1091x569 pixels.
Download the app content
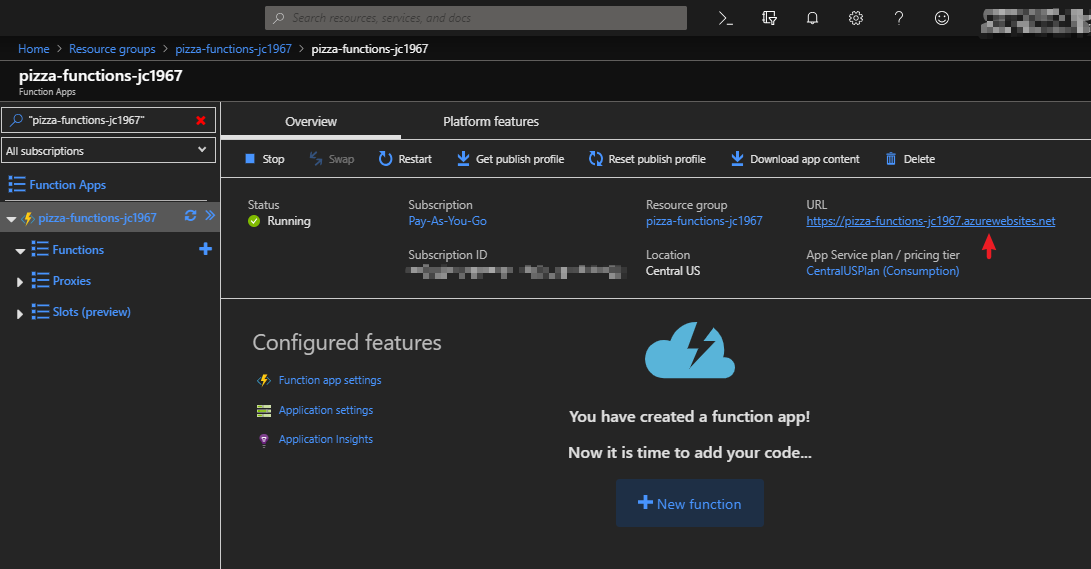tap(795, 159)
